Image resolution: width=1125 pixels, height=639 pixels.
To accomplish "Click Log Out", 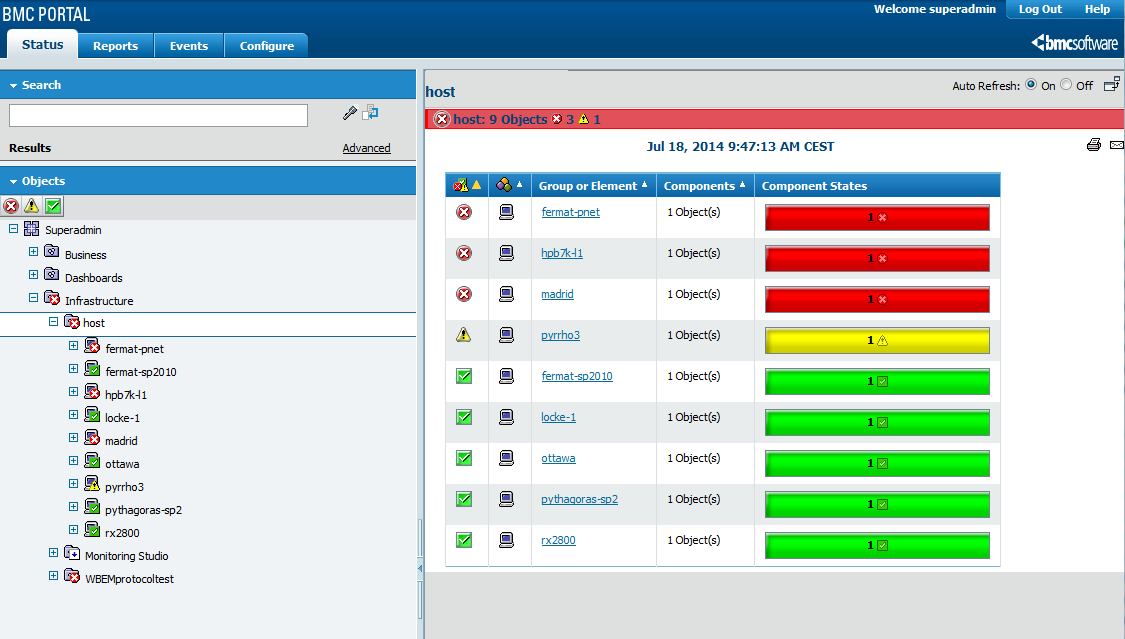I will (1040, 9).
